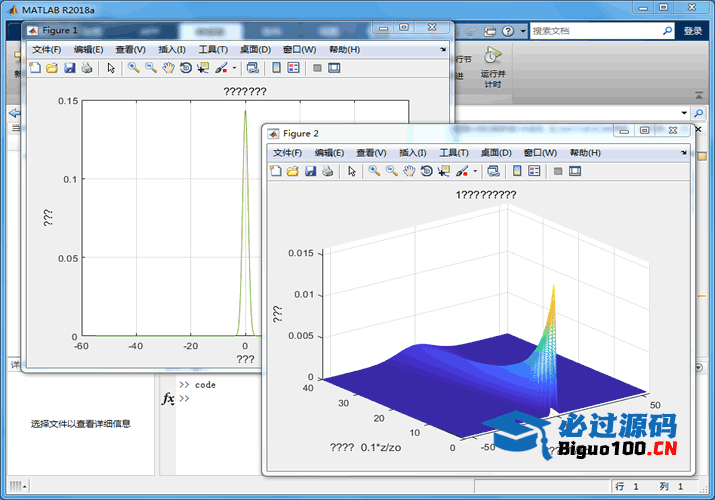Insert Colorbar in Figure 2 toolbar
The image size is (715, 500).
[x=517, y=171]
